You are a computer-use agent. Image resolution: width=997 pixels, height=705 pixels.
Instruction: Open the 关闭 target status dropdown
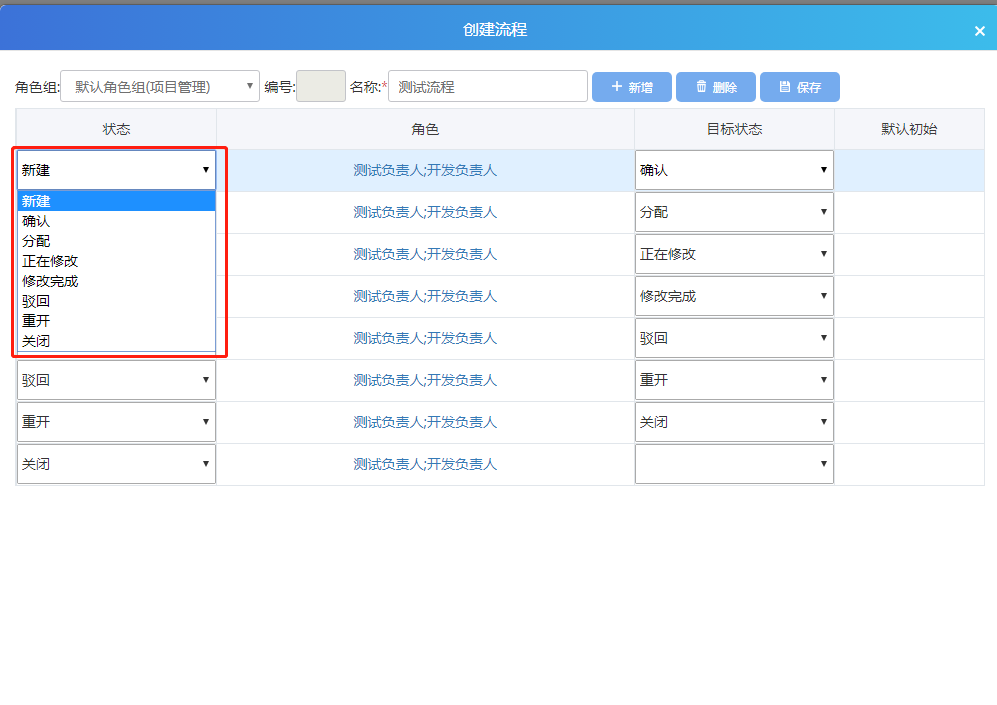(734, 422)
